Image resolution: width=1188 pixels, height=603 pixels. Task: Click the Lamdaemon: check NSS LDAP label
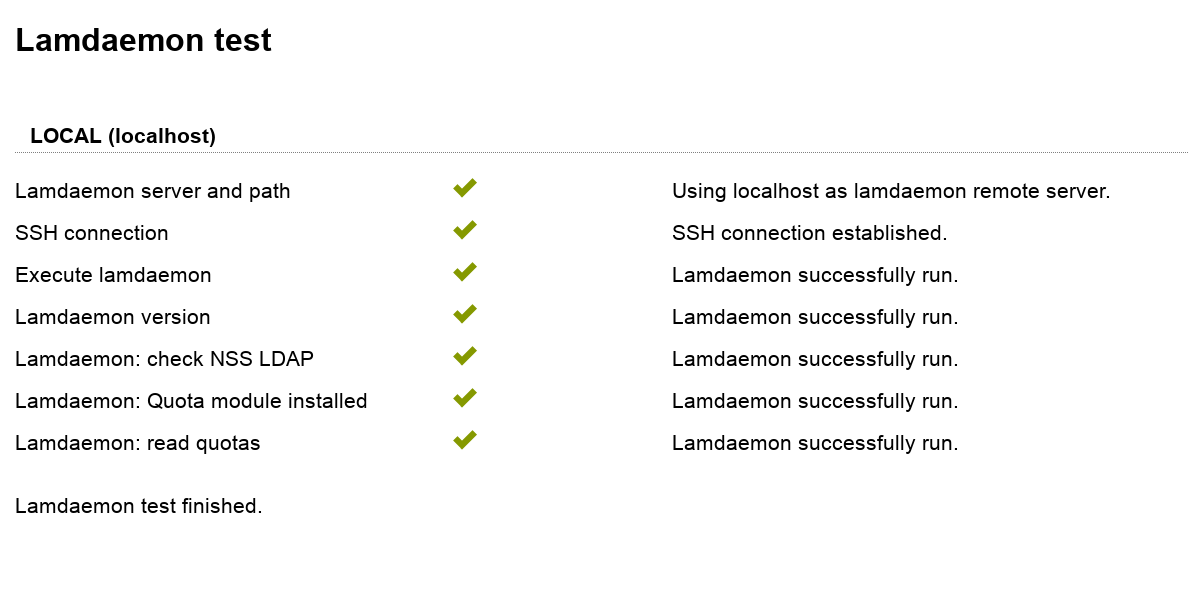[x=164, y=359]
